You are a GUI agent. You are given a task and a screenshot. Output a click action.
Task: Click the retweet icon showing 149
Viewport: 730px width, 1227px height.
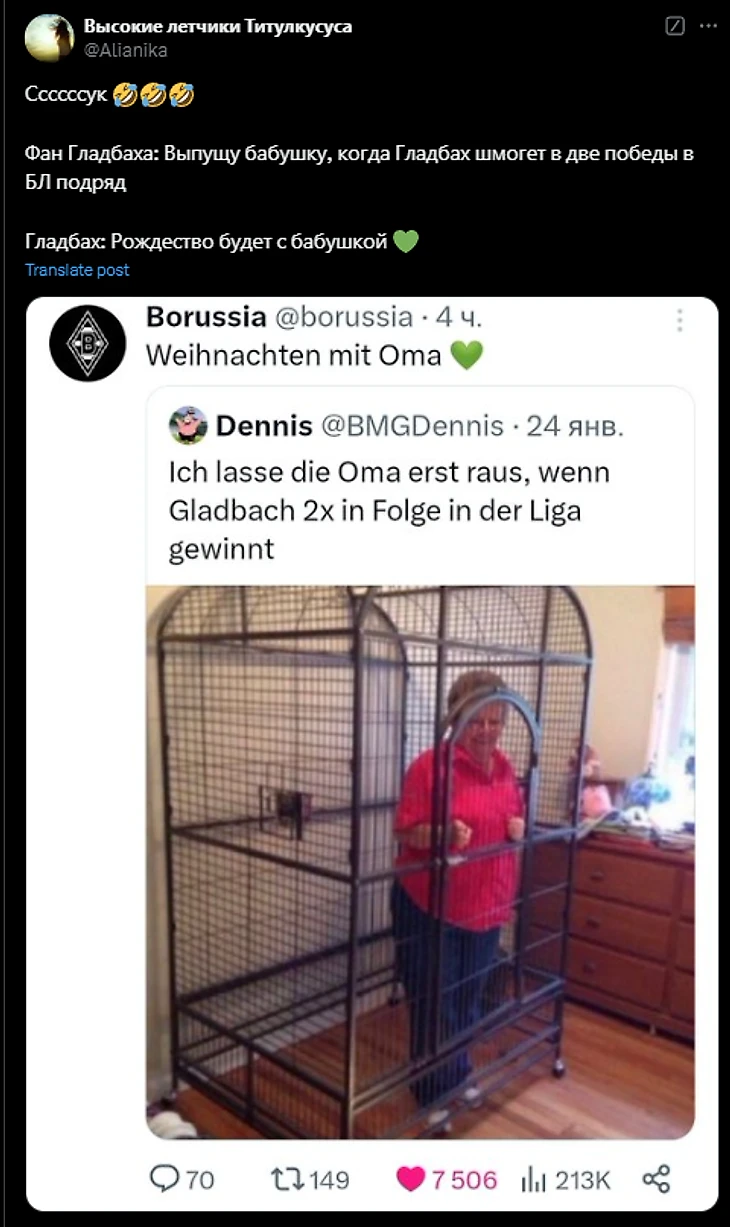(287, 1179)
